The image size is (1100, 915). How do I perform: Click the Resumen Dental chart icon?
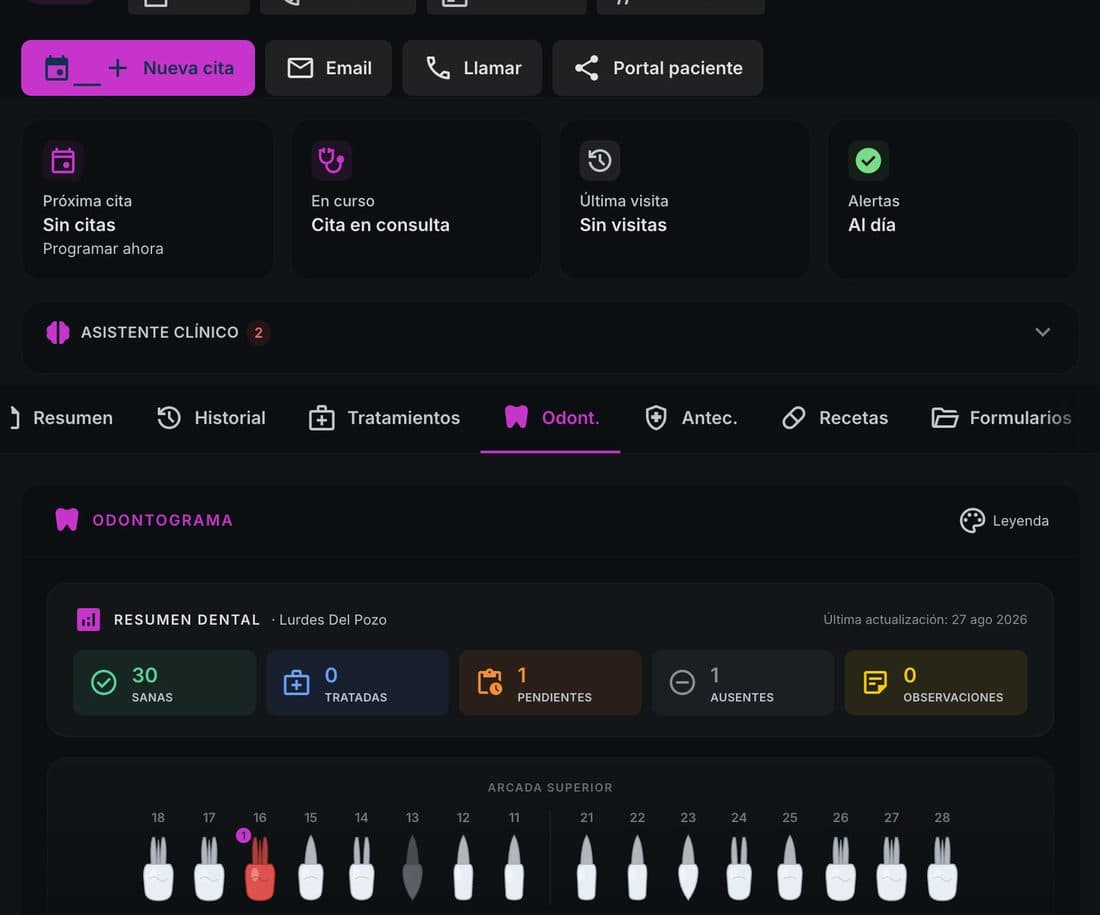point(88,620)
